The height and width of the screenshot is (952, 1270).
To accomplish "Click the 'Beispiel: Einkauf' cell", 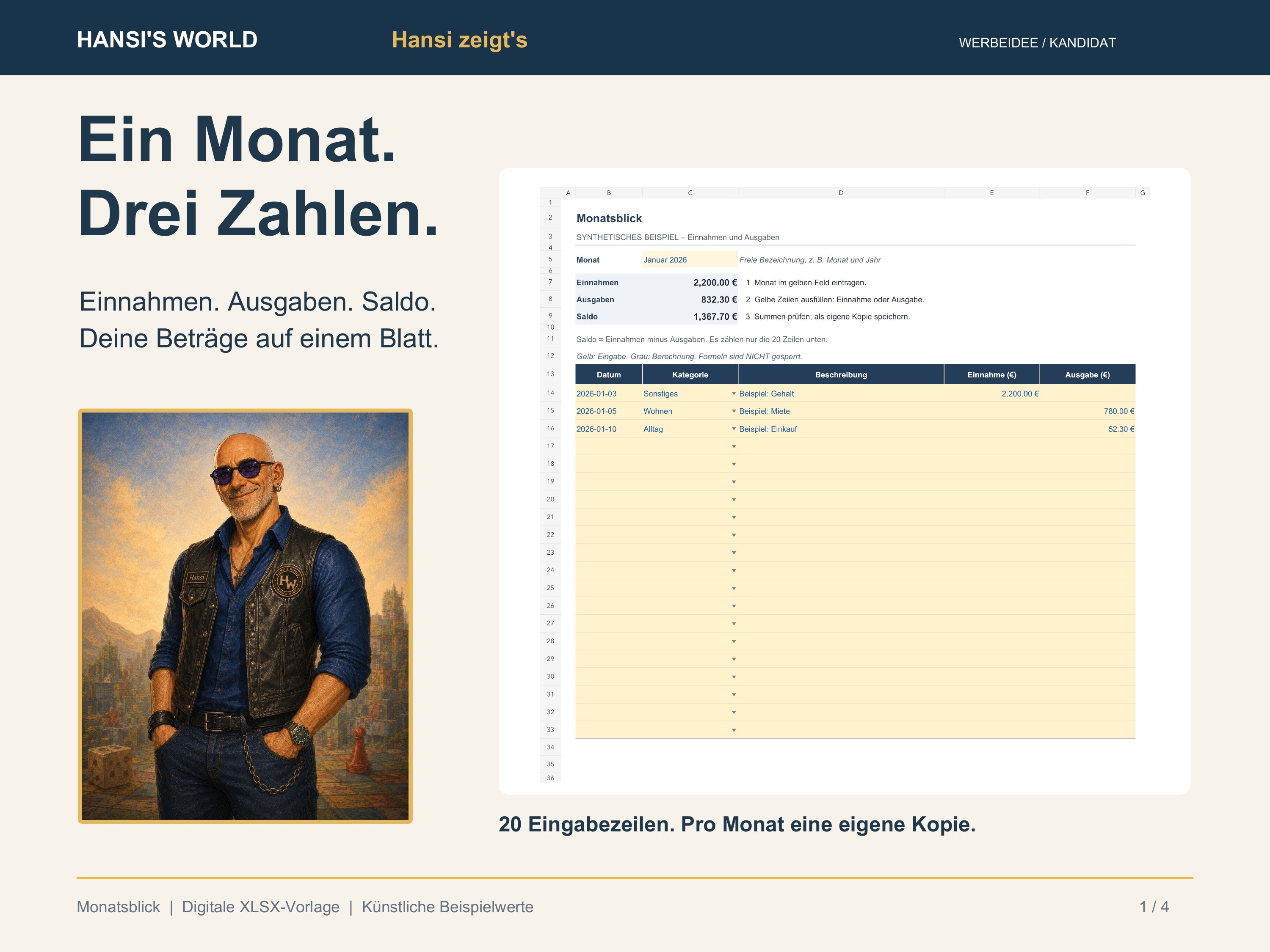I will pyautogui.click(x=841, y=429).
